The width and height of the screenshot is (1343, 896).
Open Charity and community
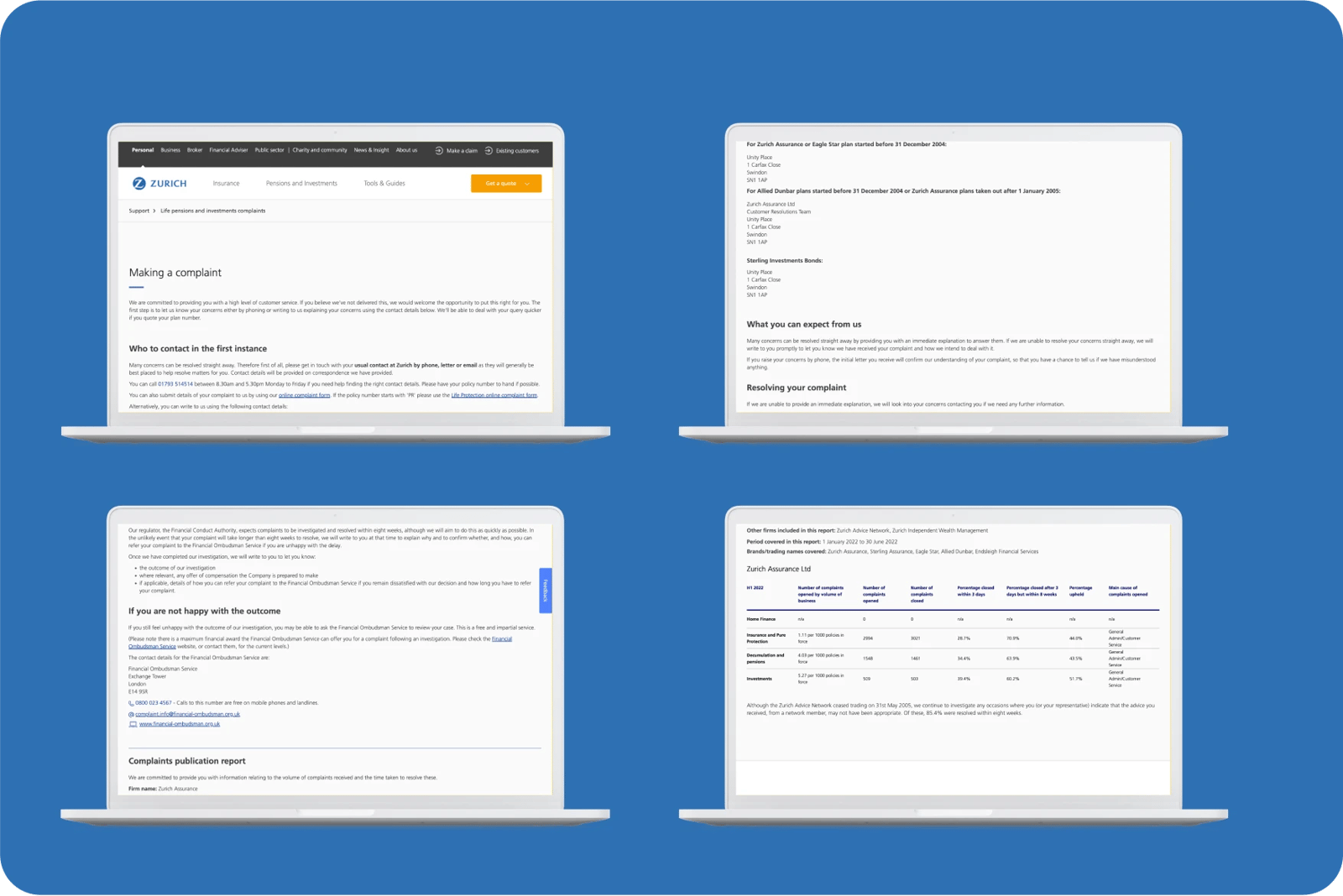click(x=320, y=150)
